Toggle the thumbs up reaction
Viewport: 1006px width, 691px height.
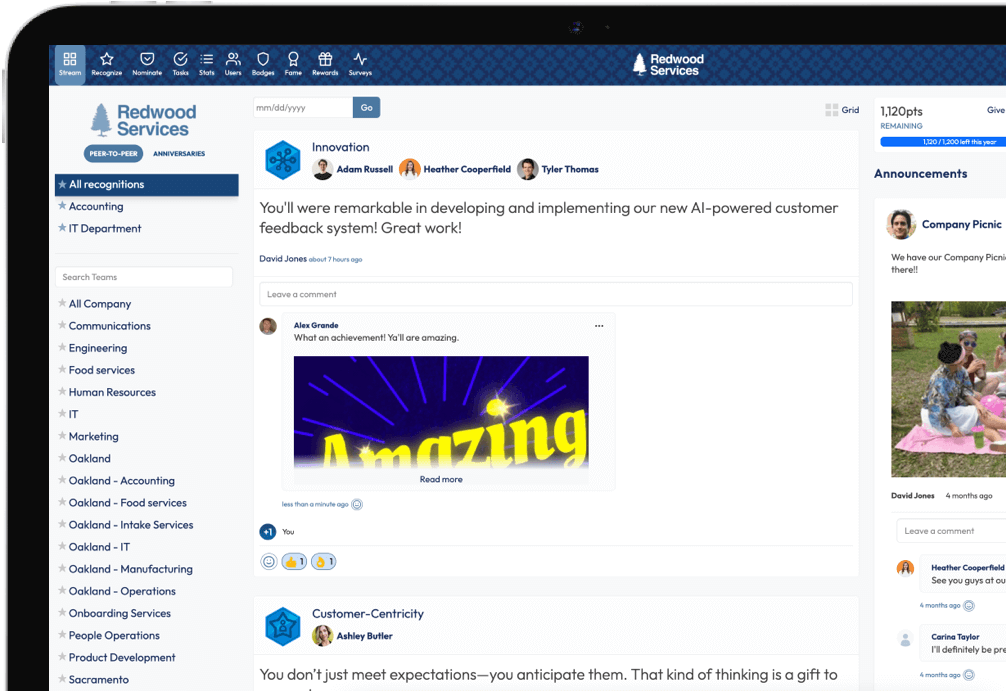(294, 562)
